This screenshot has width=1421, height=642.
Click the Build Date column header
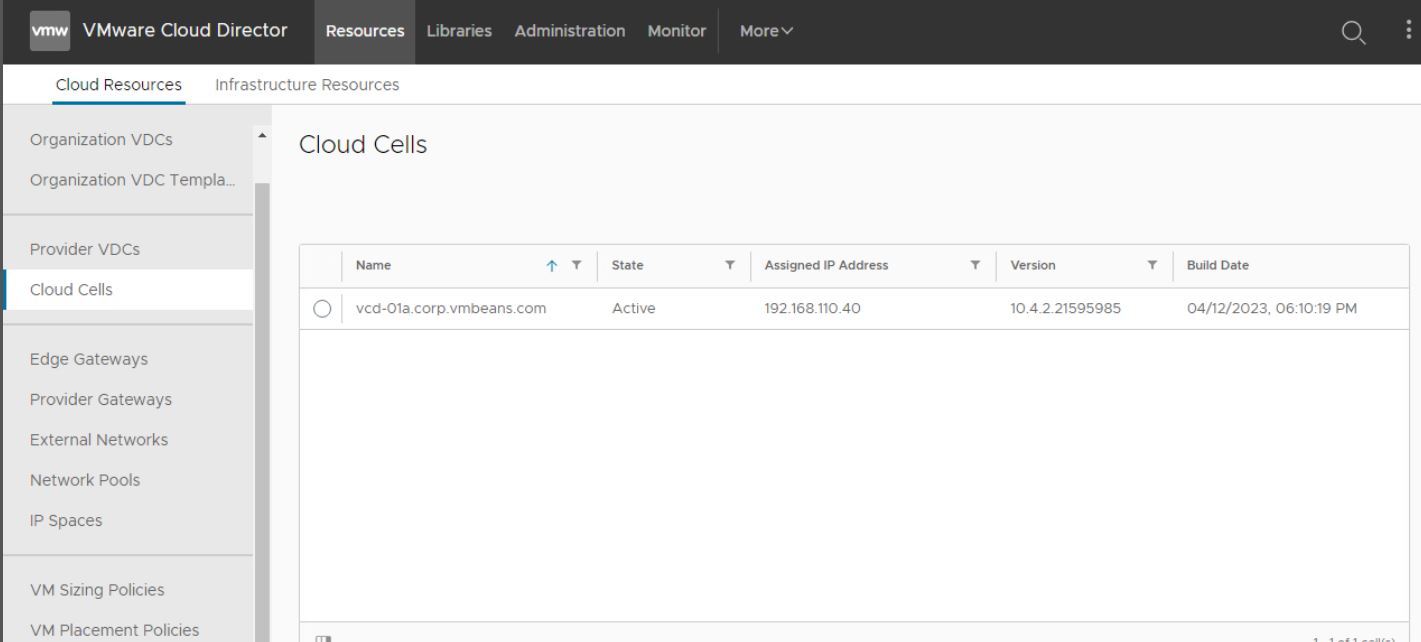tap(1217, 266)
